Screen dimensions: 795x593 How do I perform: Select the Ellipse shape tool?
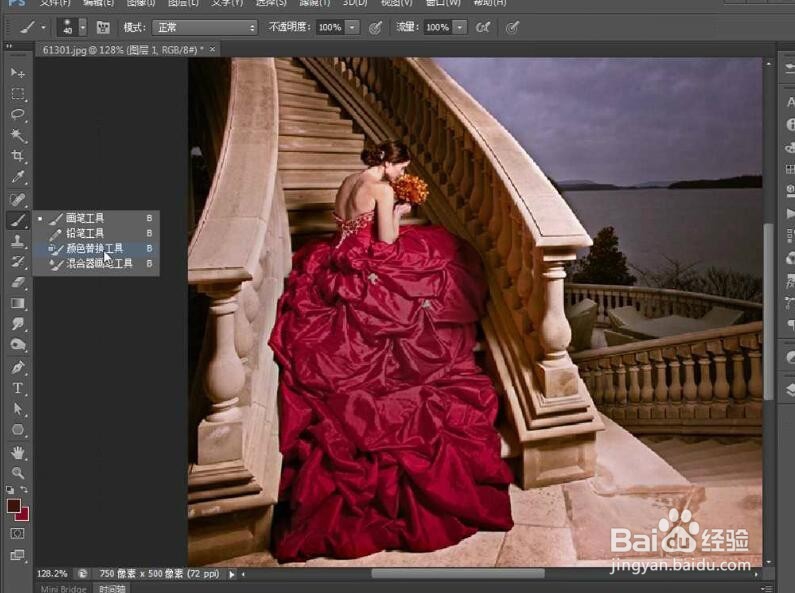[17, 430]
